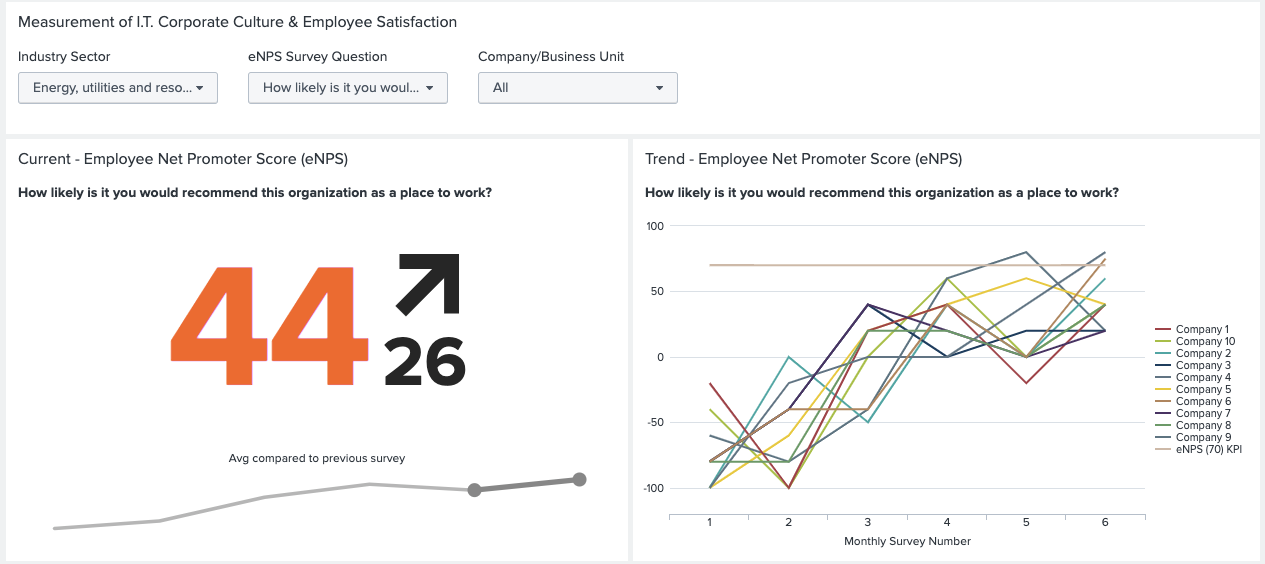Click Company 10 legend entry
This screenshot has width=1265, height=564.
coord(1205,342)
